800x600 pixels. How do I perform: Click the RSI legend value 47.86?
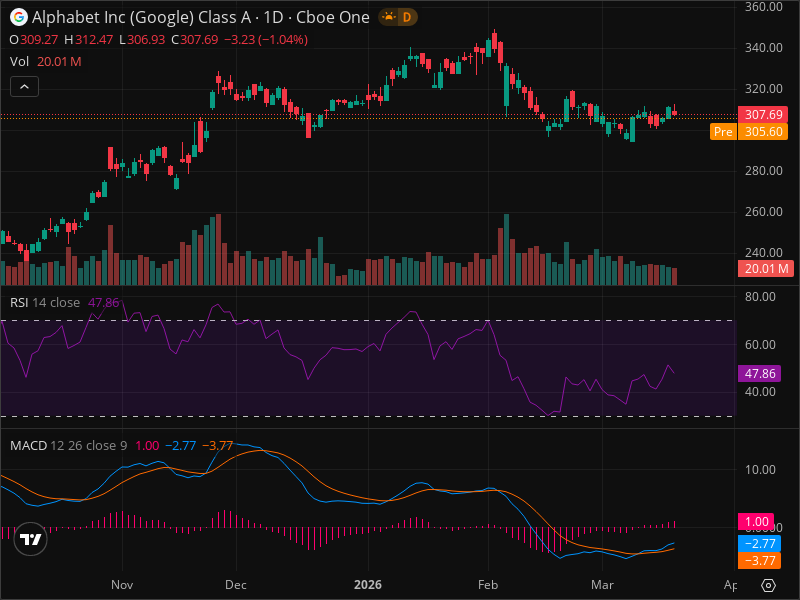coord(104,303)
